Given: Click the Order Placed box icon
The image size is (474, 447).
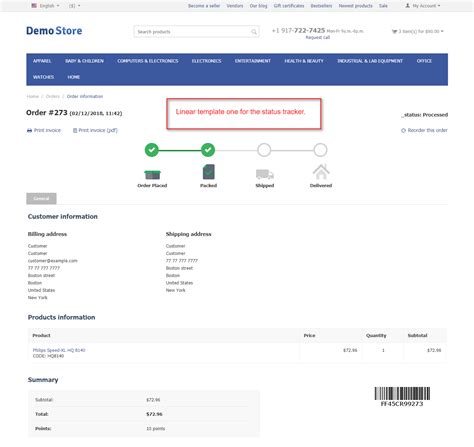Looking at the screenshot, I should pyautogui.click(x=152, y=174).
